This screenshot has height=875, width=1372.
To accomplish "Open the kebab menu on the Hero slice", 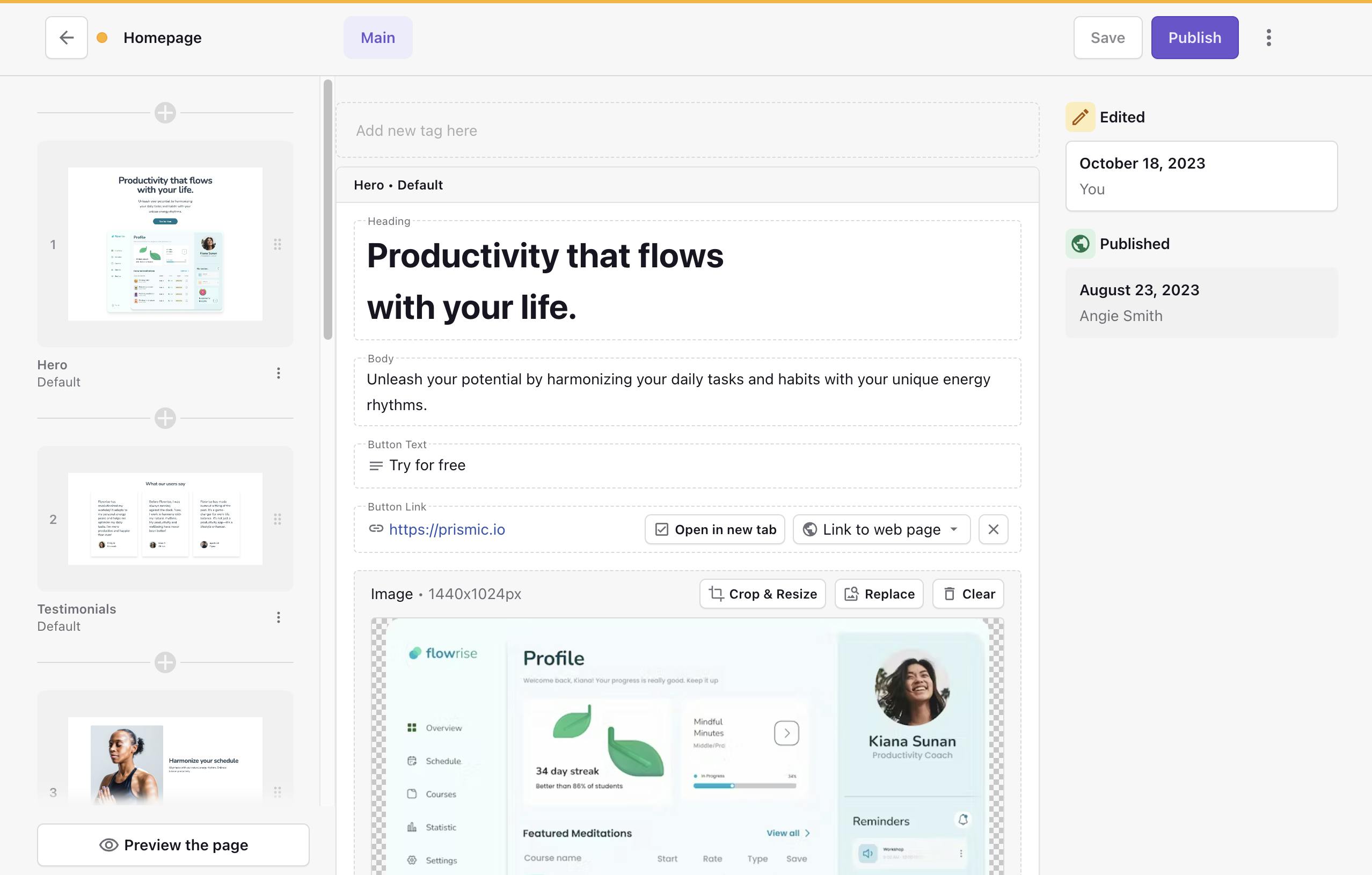I will coord(279,373).
